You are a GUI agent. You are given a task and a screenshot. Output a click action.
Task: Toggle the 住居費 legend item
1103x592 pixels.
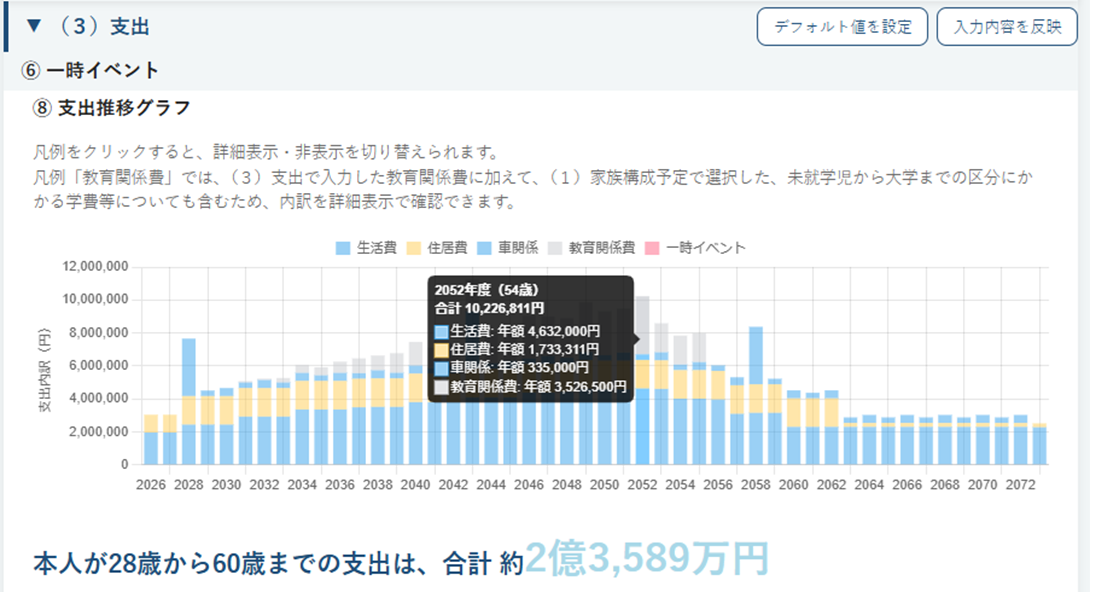437,247
